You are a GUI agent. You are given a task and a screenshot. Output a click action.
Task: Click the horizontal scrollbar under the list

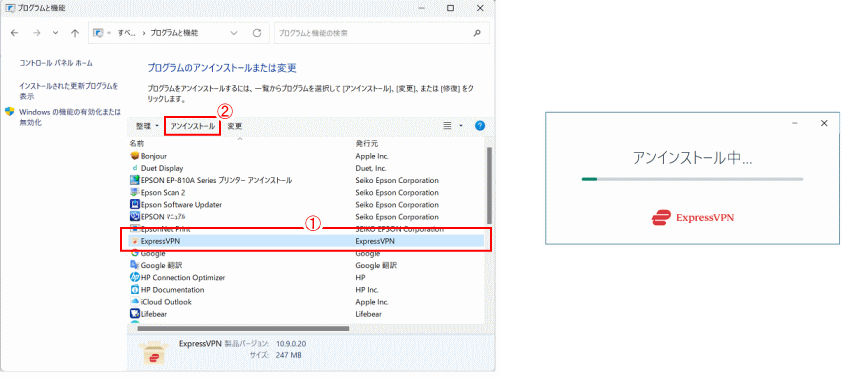click(x=243, y=329)
